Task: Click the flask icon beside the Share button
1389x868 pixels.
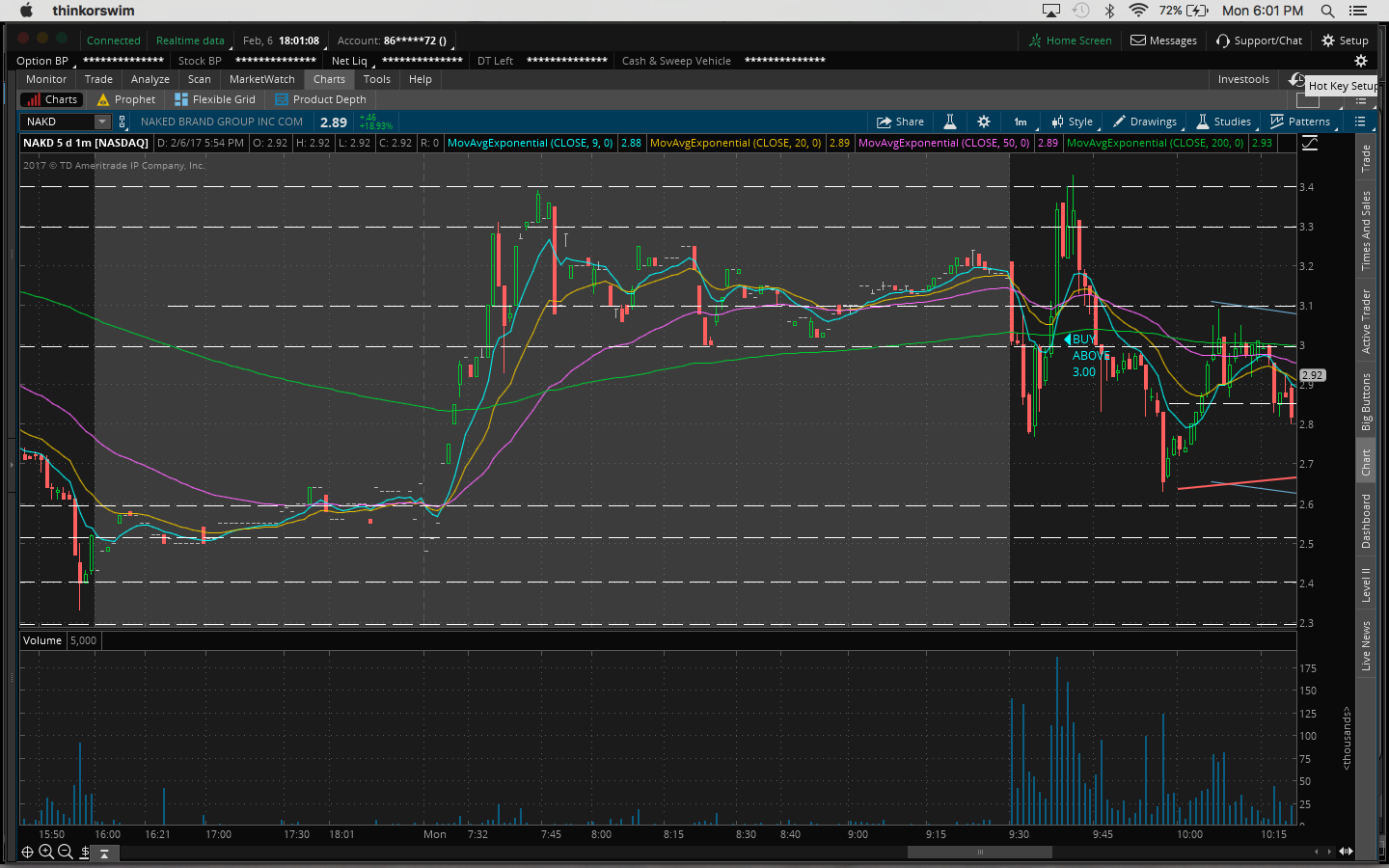Action: (949, 122)
